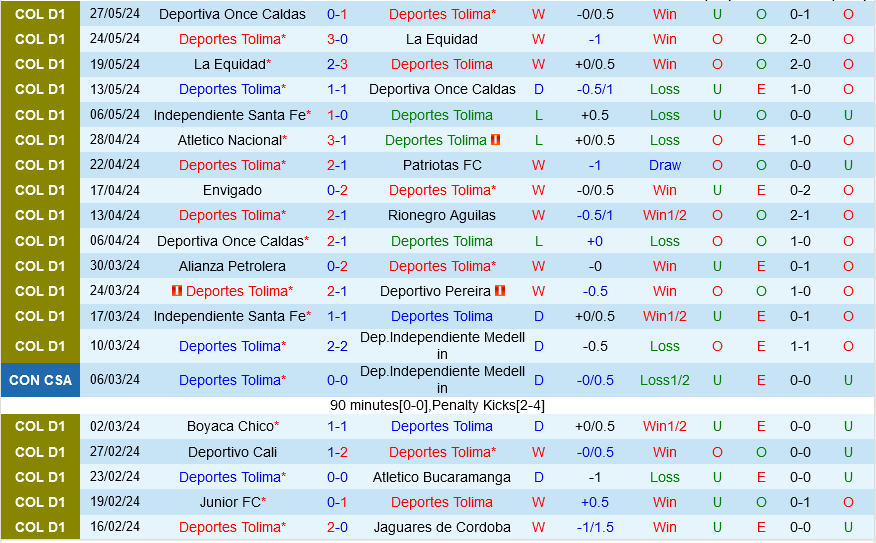Image resolution: width=876 pixels, height=543 pixels.
Task: Click red card icon left of Deportes Tolima, 24/03/24
Action: 176,291
